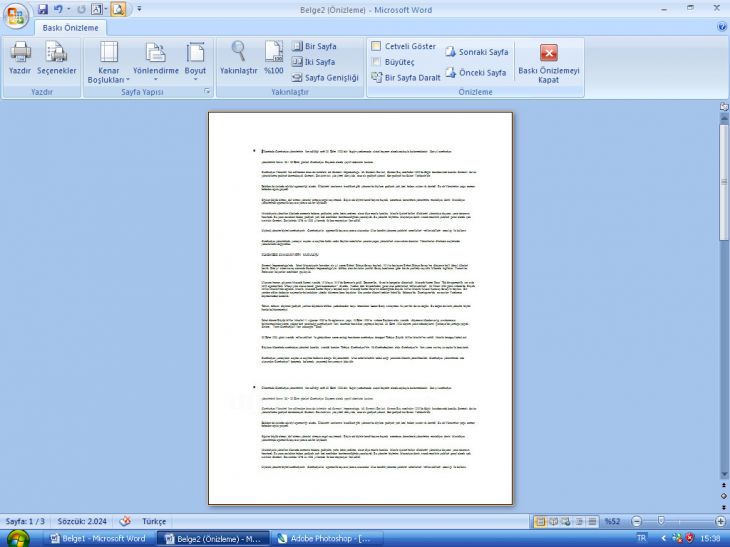Image resolution: width=730 pixels, height=547 pixels.
Task: Go to Sonraki Sayfa
Action: tap(476, 51)
